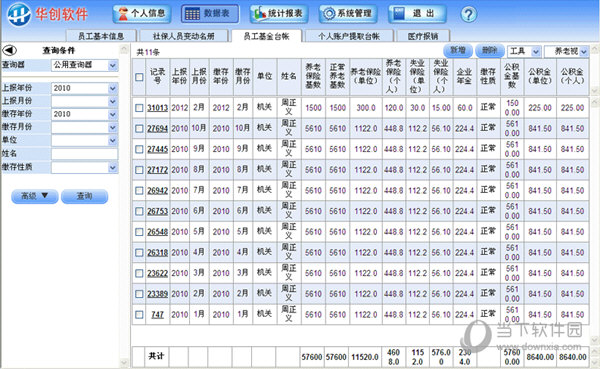Open the help question mark icon
This screenshot has height=369, width=600.
[x=468, y=15]
